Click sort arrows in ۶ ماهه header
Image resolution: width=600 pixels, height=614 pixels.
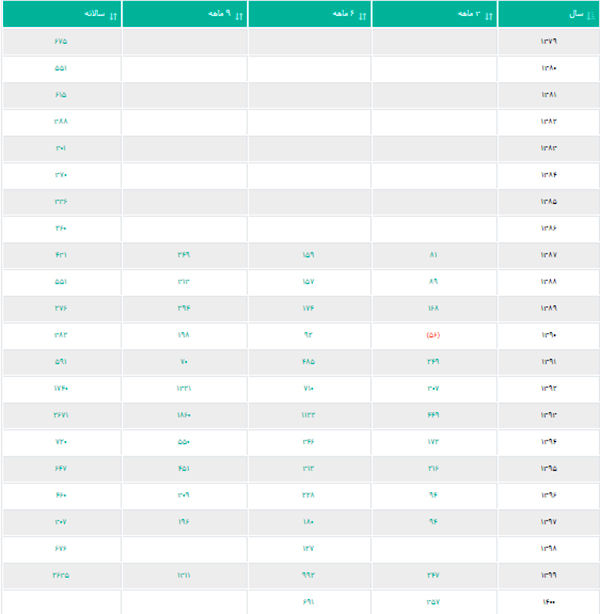click(363, 16)
